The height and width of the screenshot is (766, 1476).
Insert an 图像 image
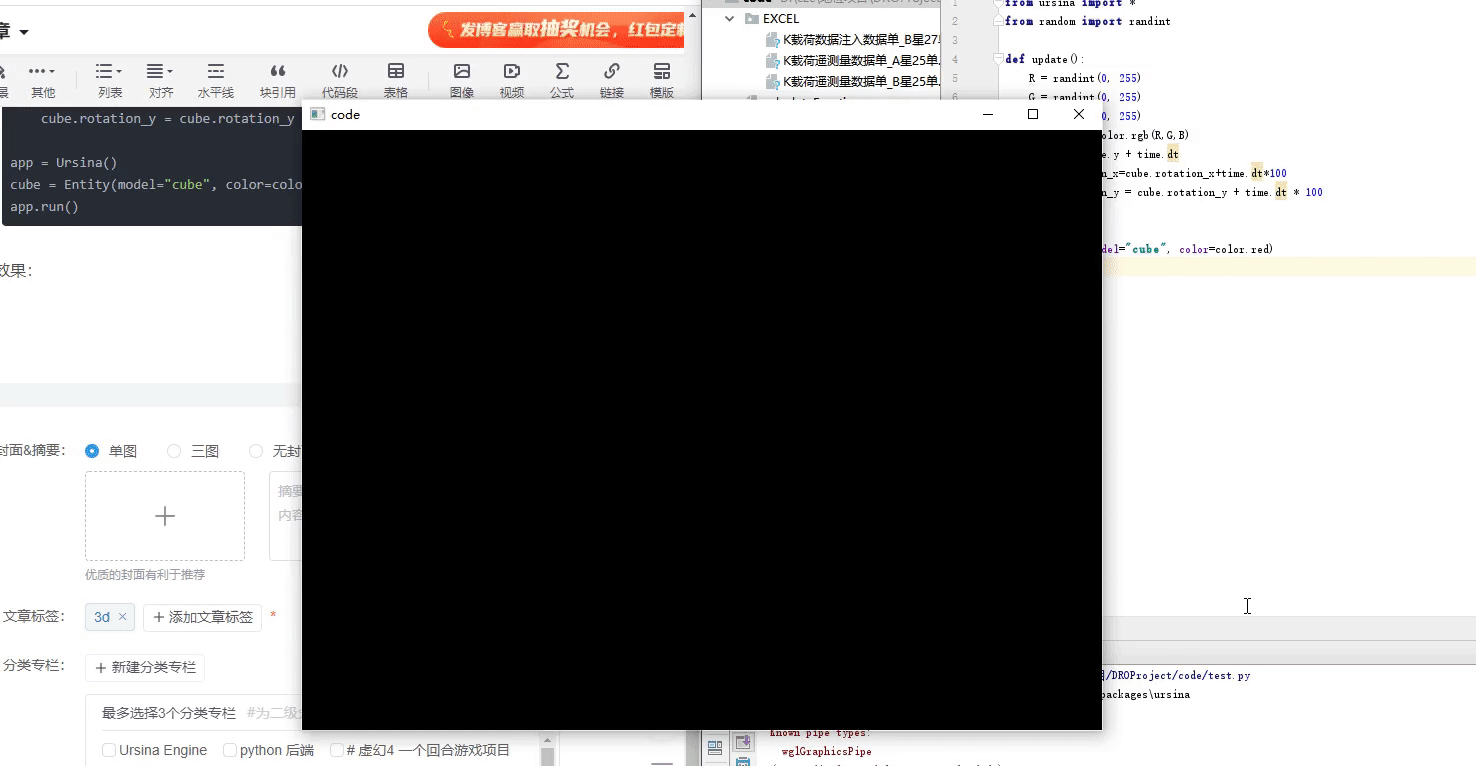[461, 72]
